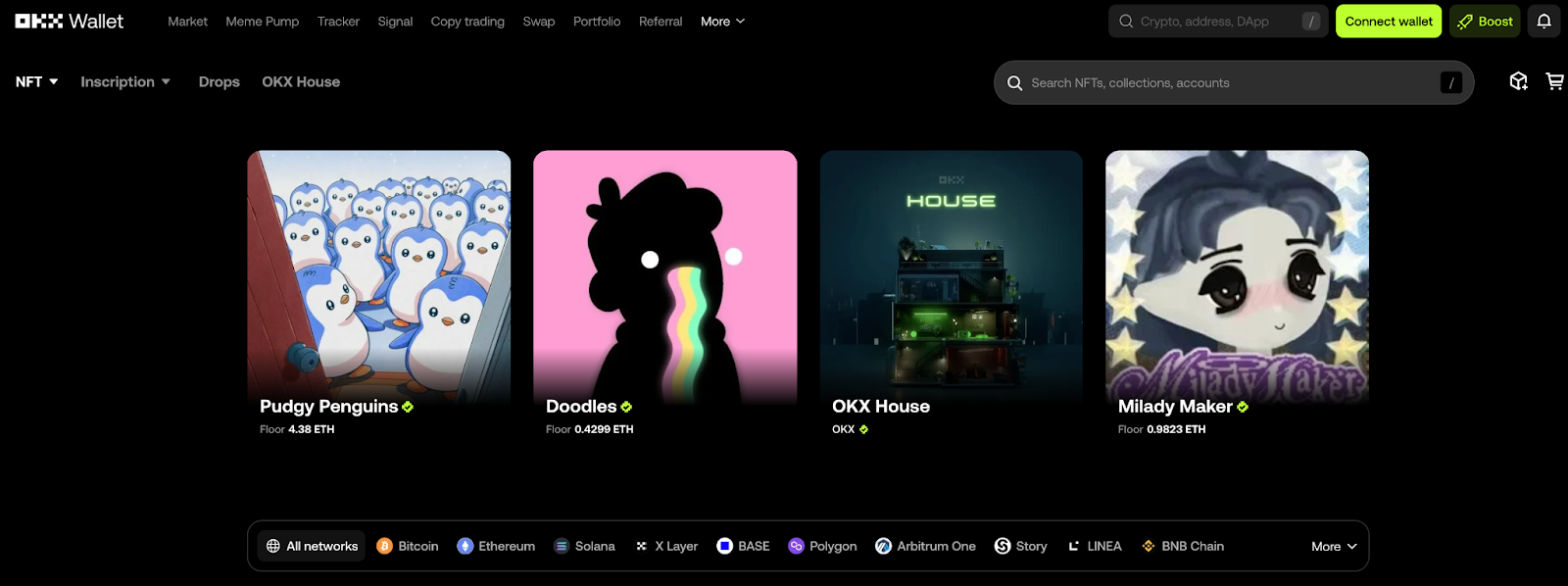Expand More networks in the filter bar

point(1334,547)
